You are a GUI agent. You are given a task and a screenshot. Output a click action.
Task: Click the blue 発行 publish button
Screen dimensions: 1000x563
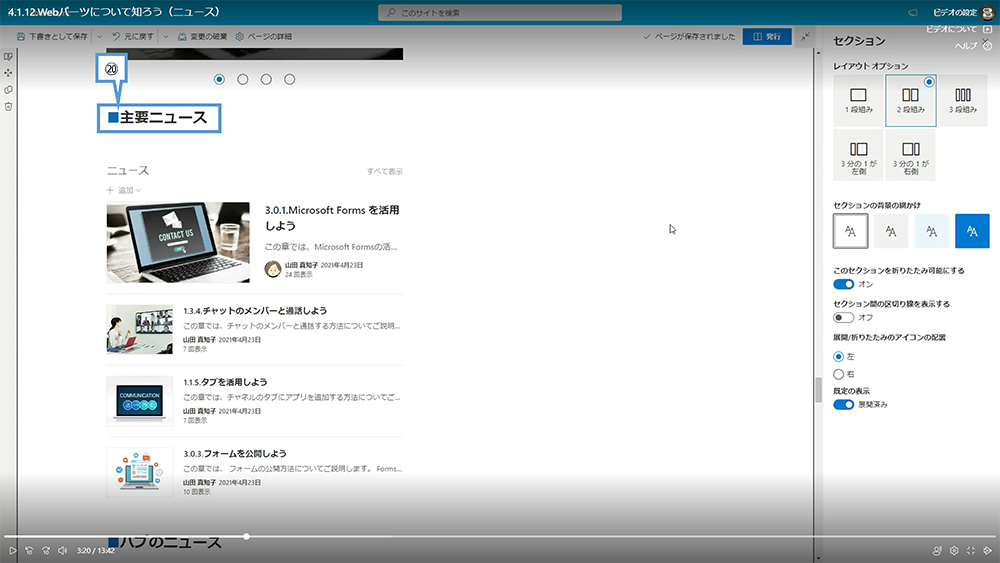pos(767,36)
